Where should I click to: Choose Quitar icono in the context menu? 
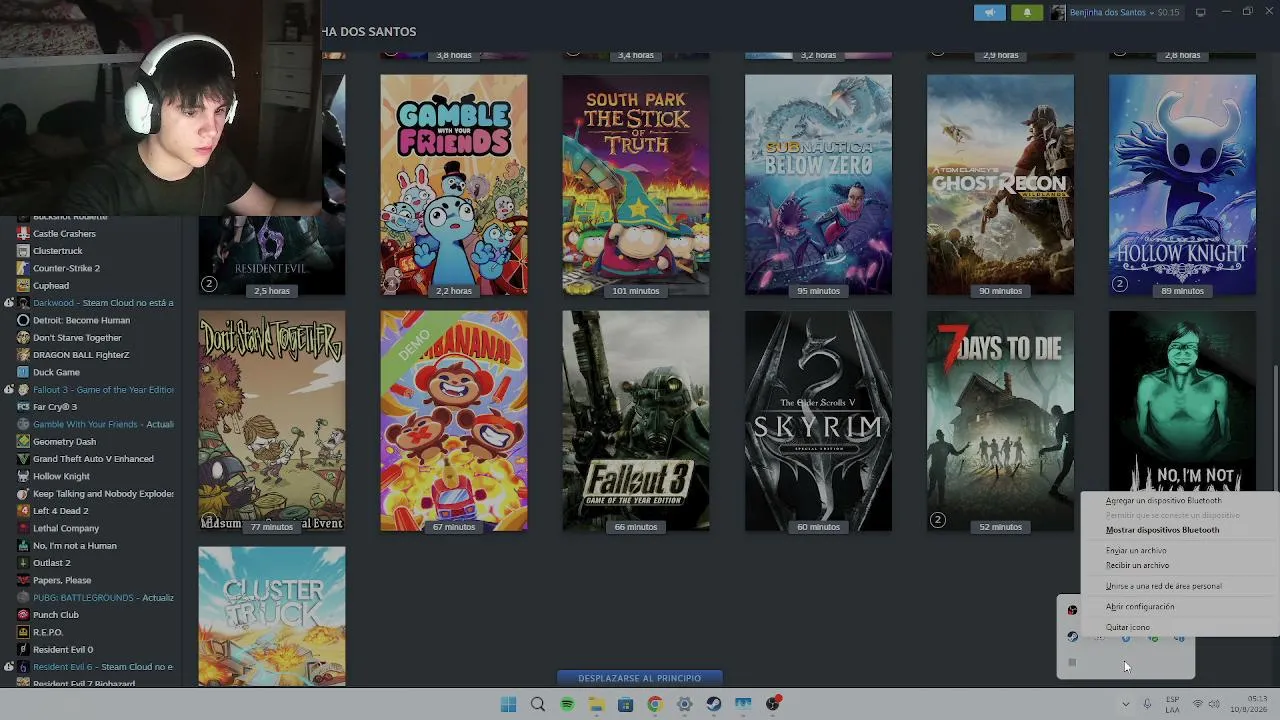click(x=1127, y=628)
